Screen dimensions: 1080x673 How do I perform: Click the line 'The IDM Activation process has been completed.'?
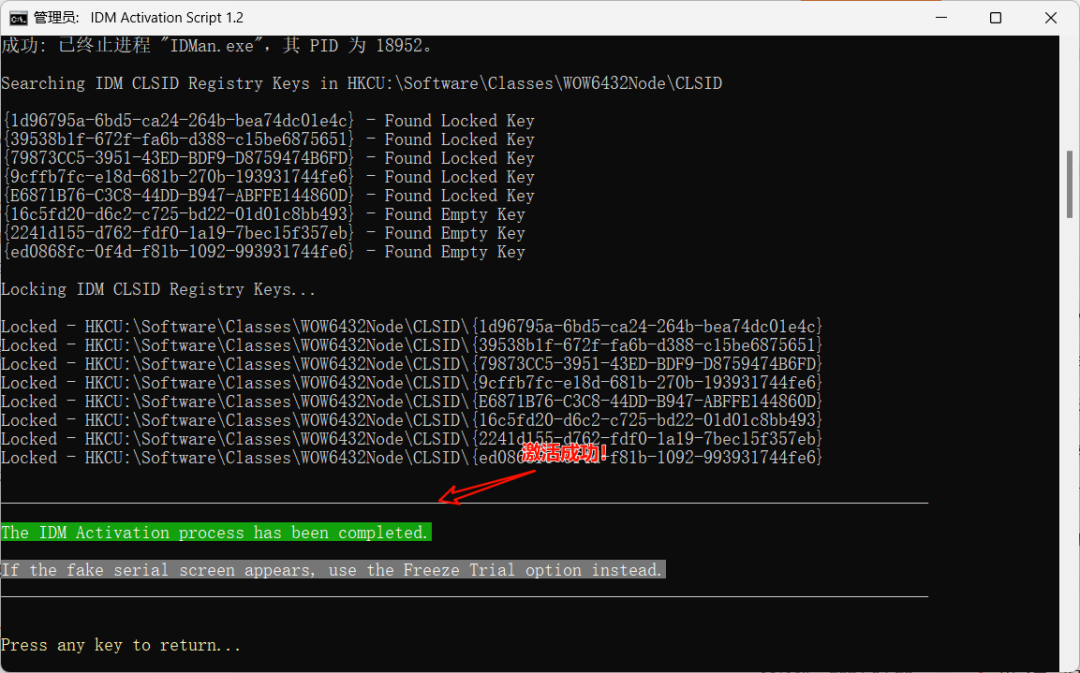click(x=216, y=532)
